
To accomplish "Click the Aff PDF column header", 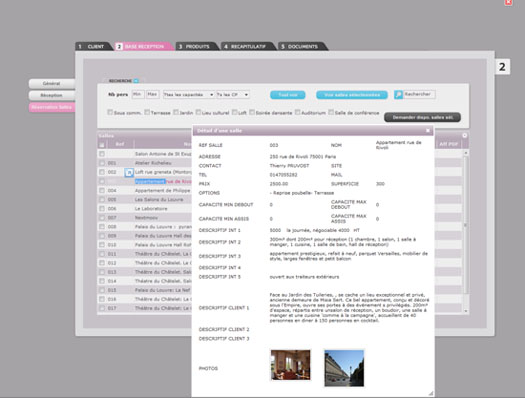I will coord(448,144).
